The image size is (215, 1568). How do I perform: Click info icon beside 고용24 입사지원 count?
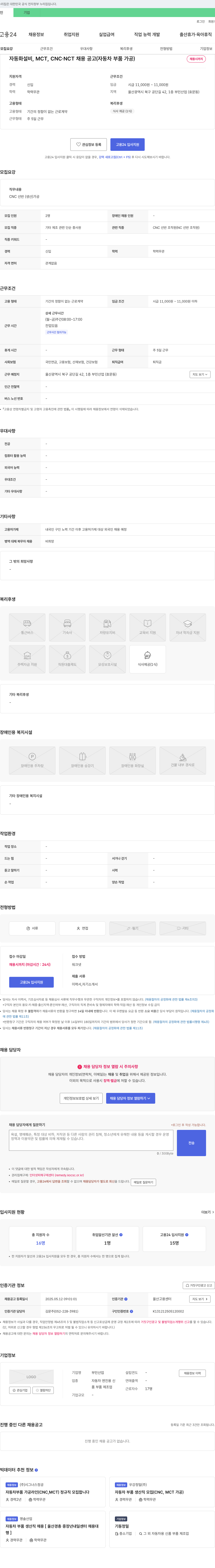tap(186, 1235)
